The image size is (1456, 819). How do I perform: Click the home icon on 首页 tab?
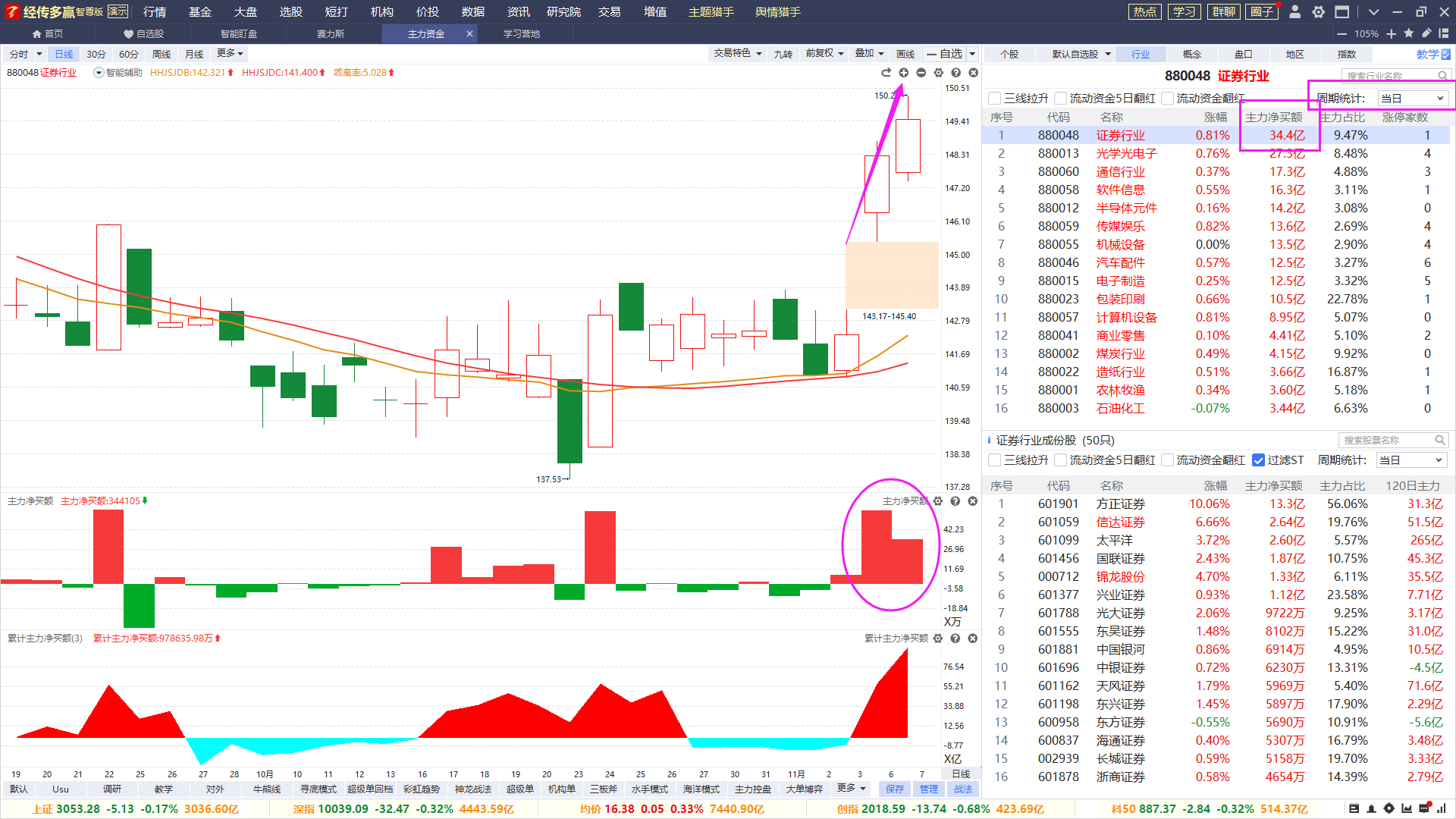point(36,34)
